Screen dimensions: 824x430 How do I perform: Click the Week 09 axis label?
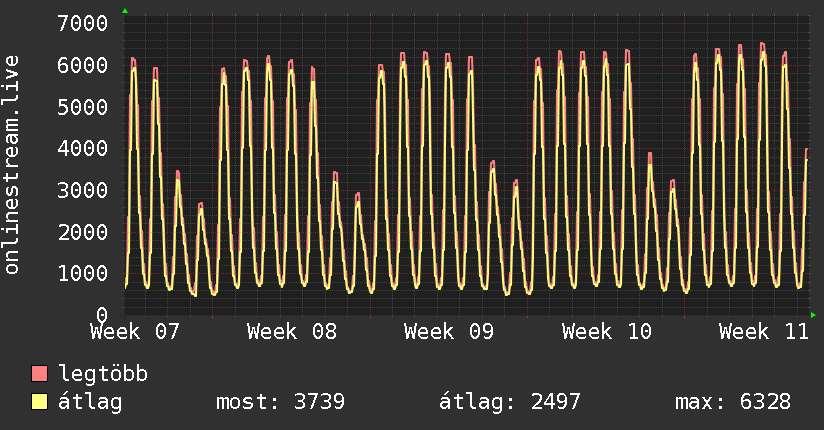click(x=449, y=332)
